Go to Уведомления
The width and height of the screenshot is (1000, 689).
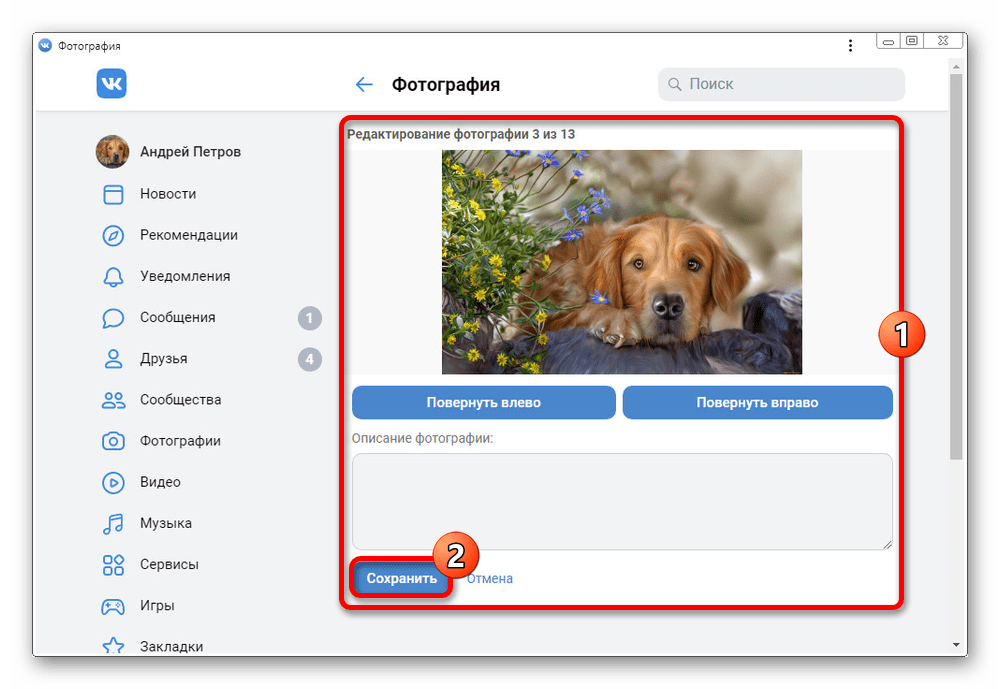[x=185, y=276]
